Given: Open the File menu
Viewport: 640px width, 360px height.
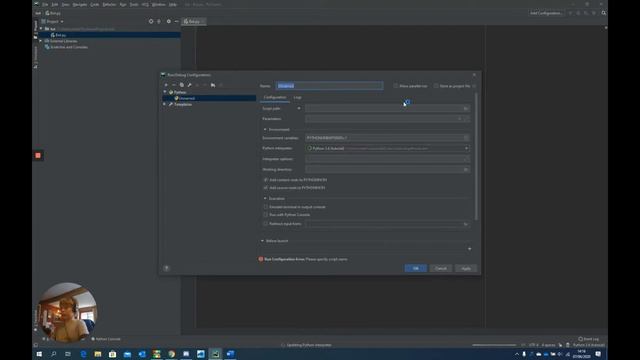Looking at the screenshot, I should pyautogui.click(x=45, y=4).
